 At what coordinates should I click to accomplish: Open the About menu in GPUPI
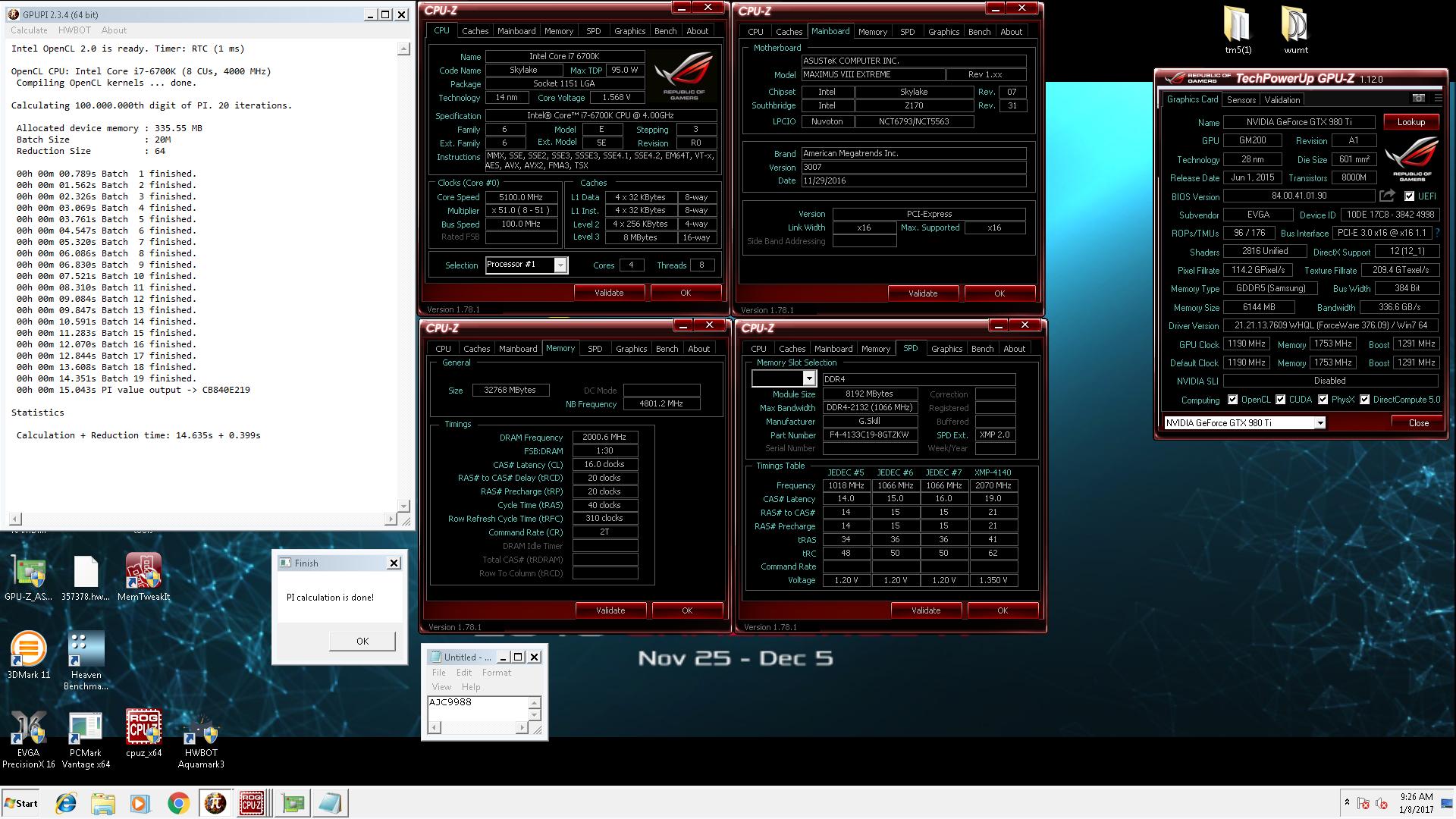coord(114,30)
